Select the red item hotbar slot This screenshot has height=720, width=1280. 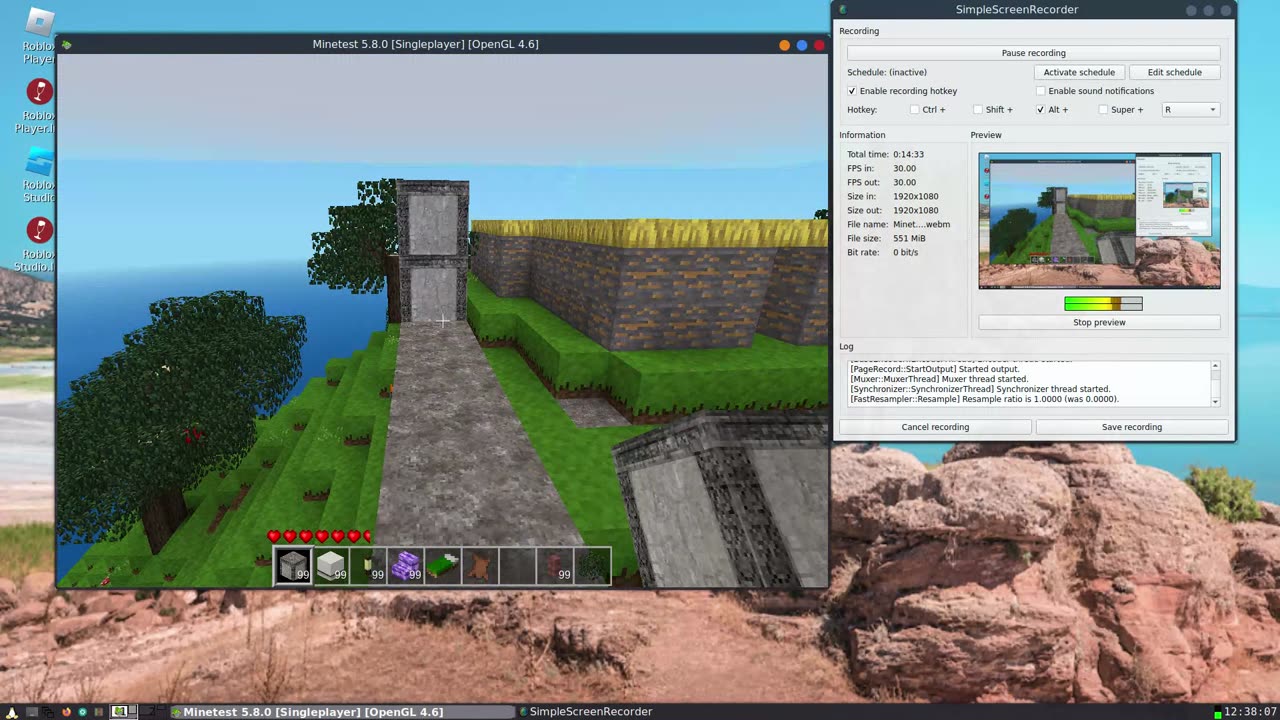(x=554, y=566)
